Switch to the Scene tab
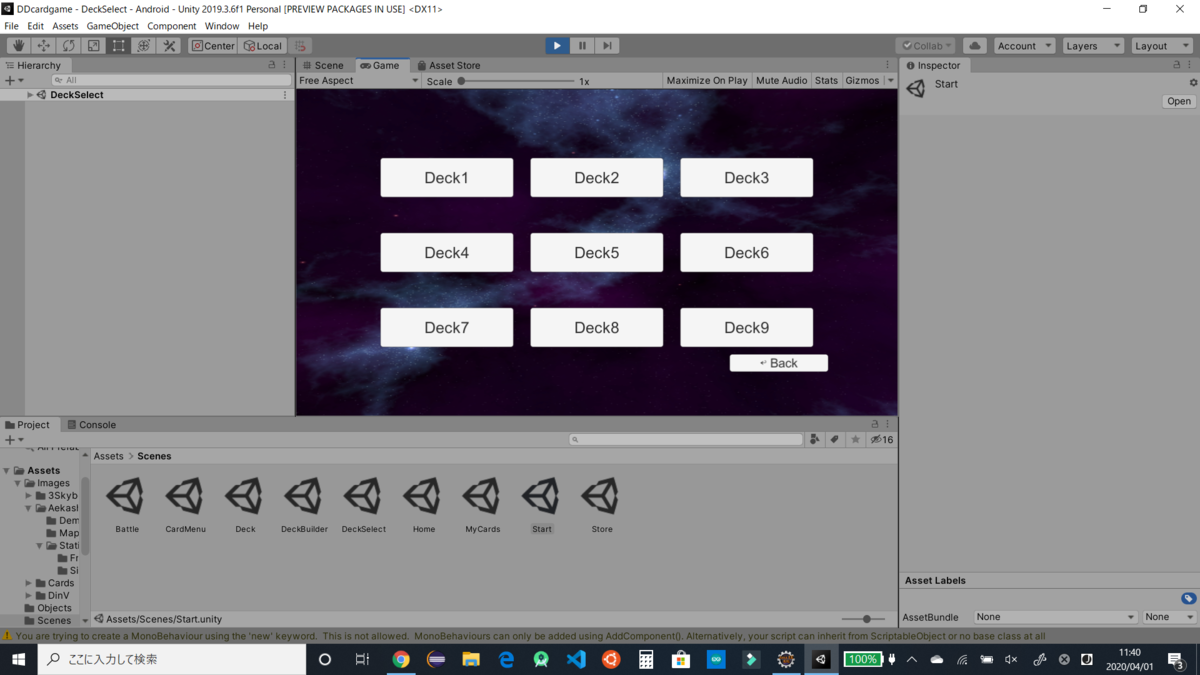This screenshot has height=675, width=1200. [324, 65]
